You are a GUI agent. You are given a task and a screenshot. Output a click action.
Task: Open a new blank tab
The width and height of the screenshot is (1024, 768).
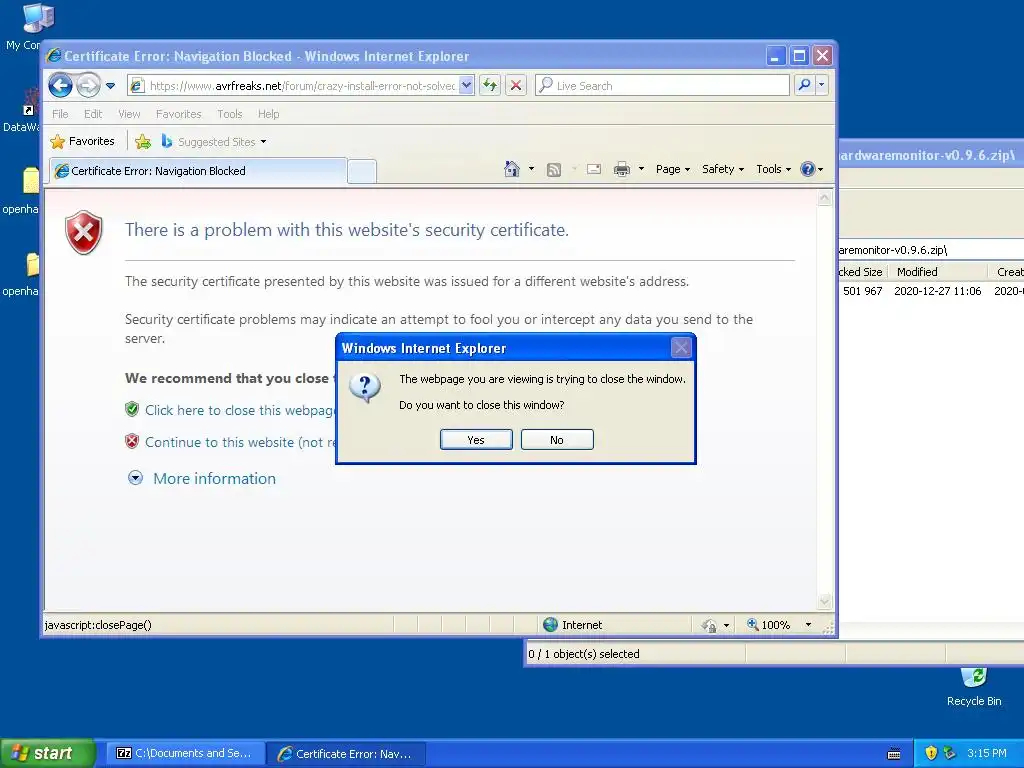tap(362, 171)
